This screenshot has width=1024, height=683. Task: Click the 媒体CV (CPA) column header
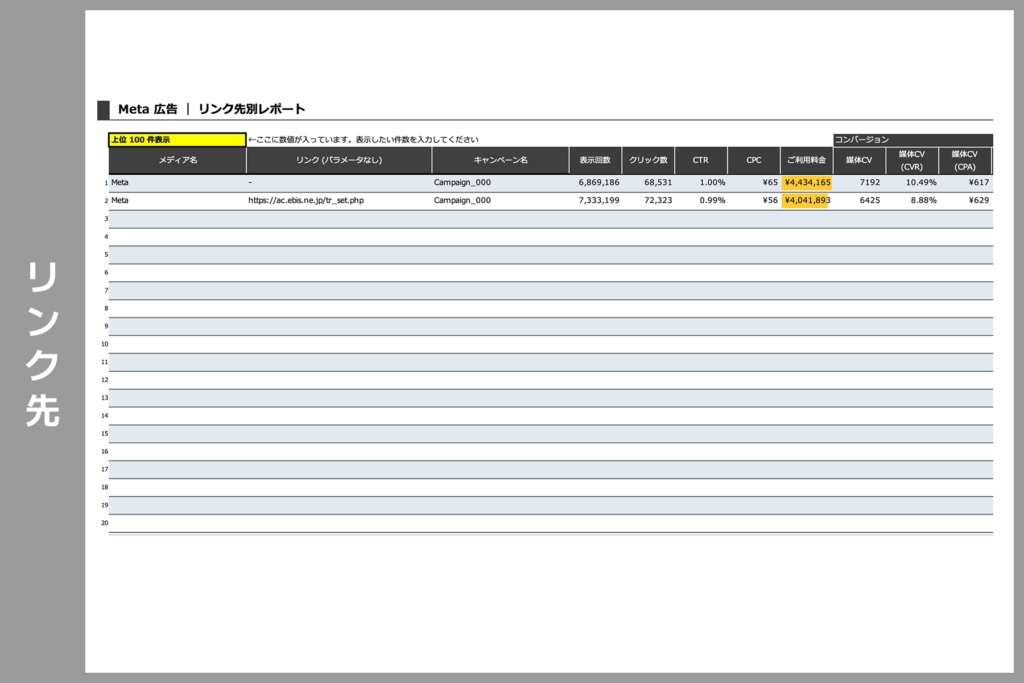(x=965, y=160)
